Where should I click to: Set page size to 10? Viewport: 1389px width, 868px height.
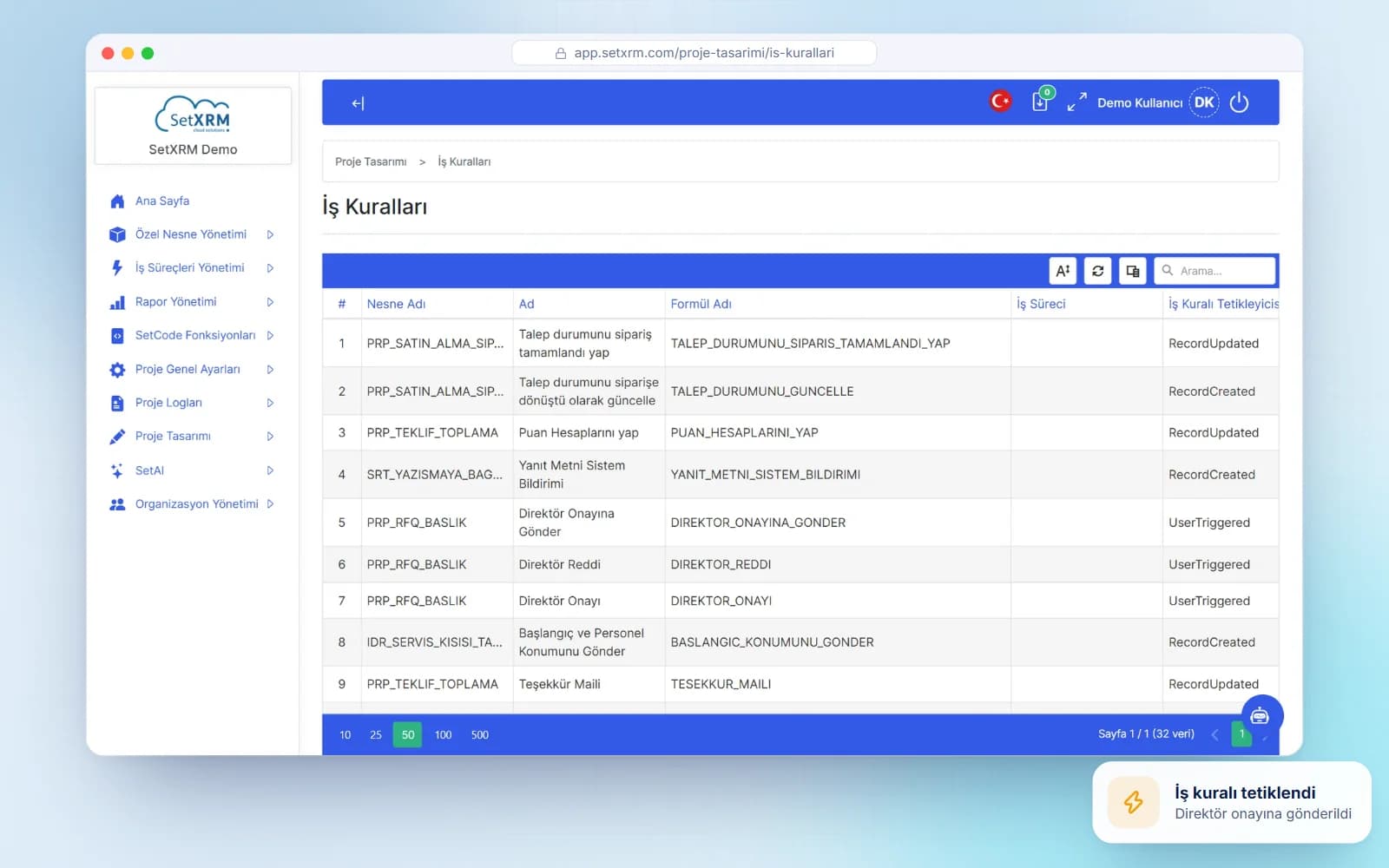point(345,735)
